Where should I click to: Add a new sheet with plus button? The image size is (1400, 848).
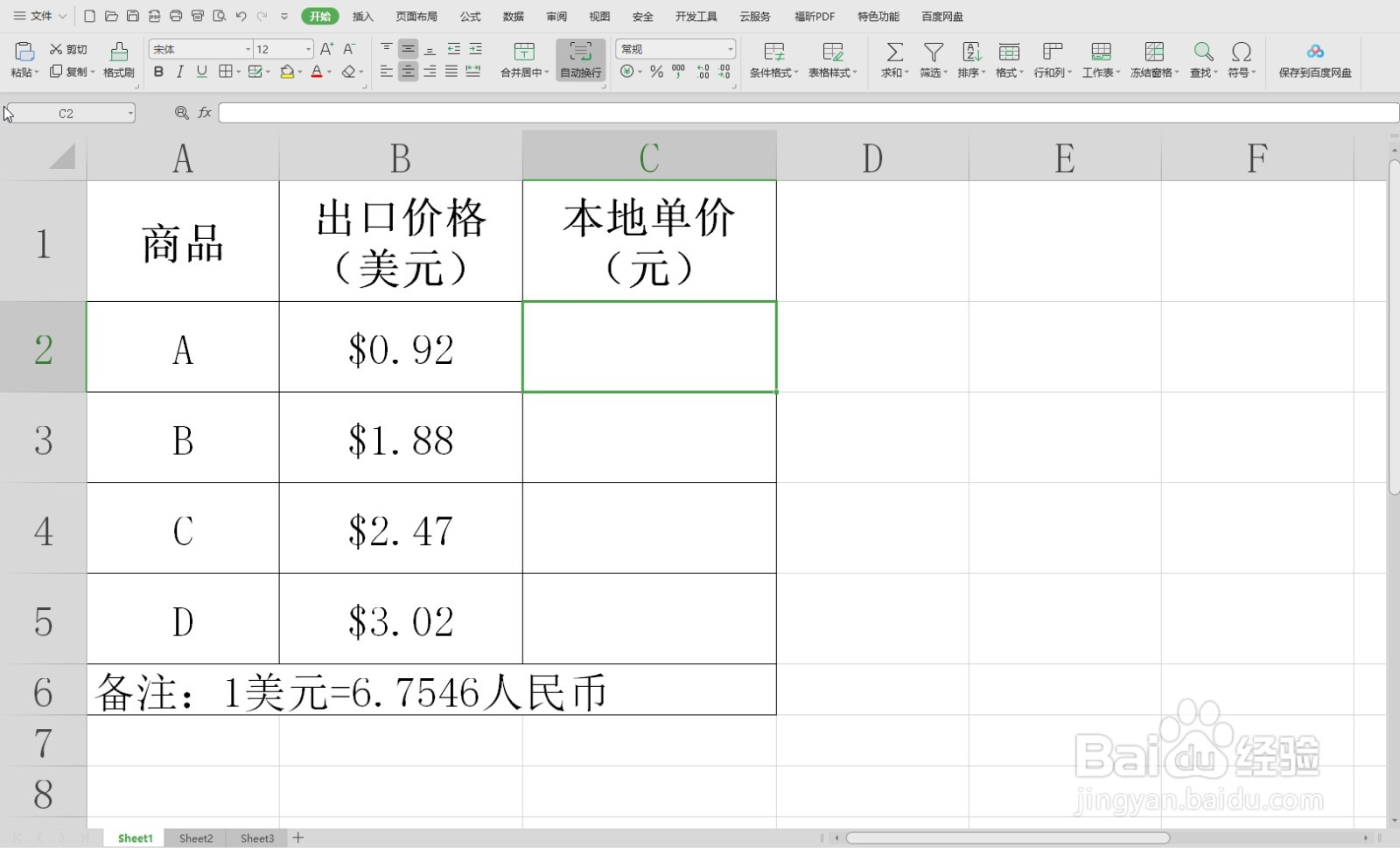click(298, 837)
